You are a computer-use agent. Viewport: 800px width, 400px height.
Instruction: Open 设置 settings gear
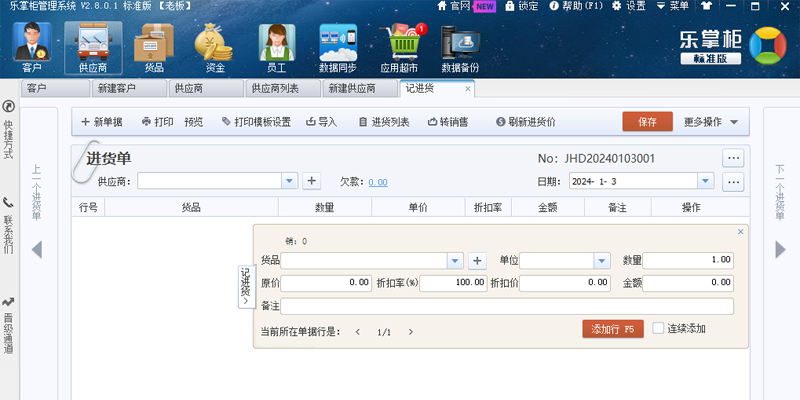click(629, 6)
